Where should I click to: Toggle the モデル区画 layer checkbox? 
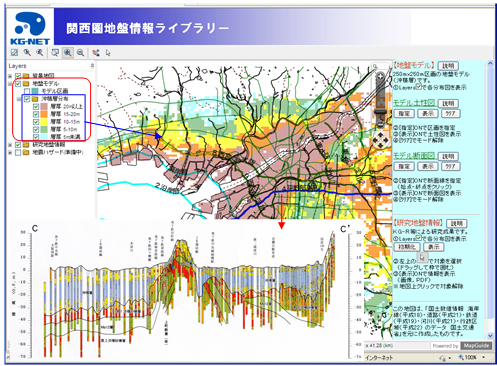[27, 91]
